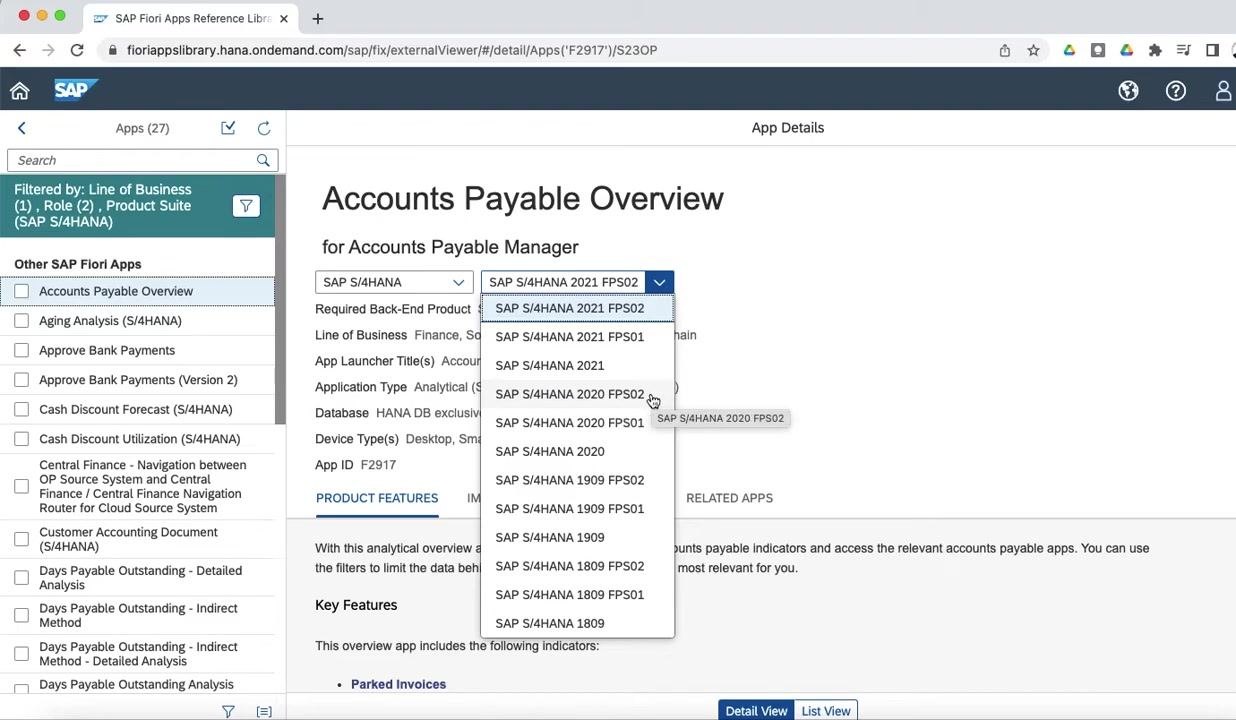Image resolution: width=1236 pixels, height=720 pixels.
Task: Select SAP S/4HANA 1809 FPS02 option
Action: [578, 566]
